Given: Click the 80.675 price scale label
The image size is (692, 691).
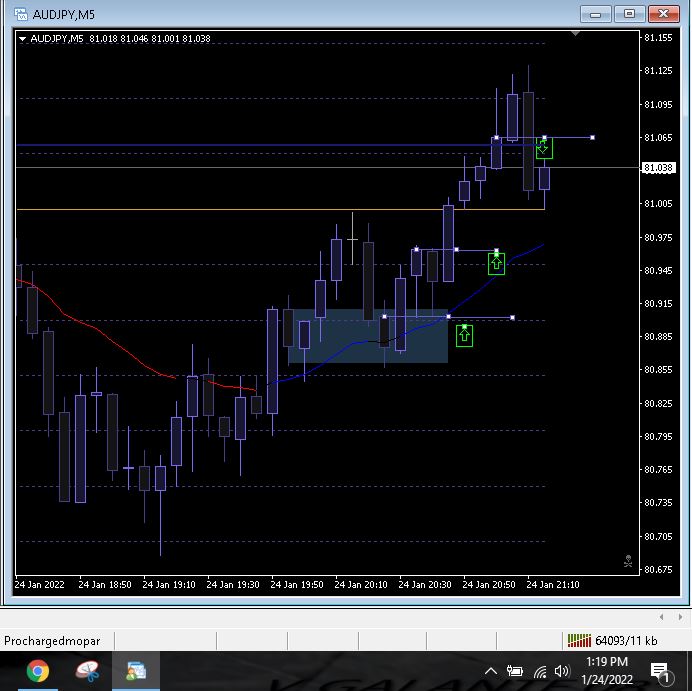Looking at the screenshot, I should click(658, 570).
